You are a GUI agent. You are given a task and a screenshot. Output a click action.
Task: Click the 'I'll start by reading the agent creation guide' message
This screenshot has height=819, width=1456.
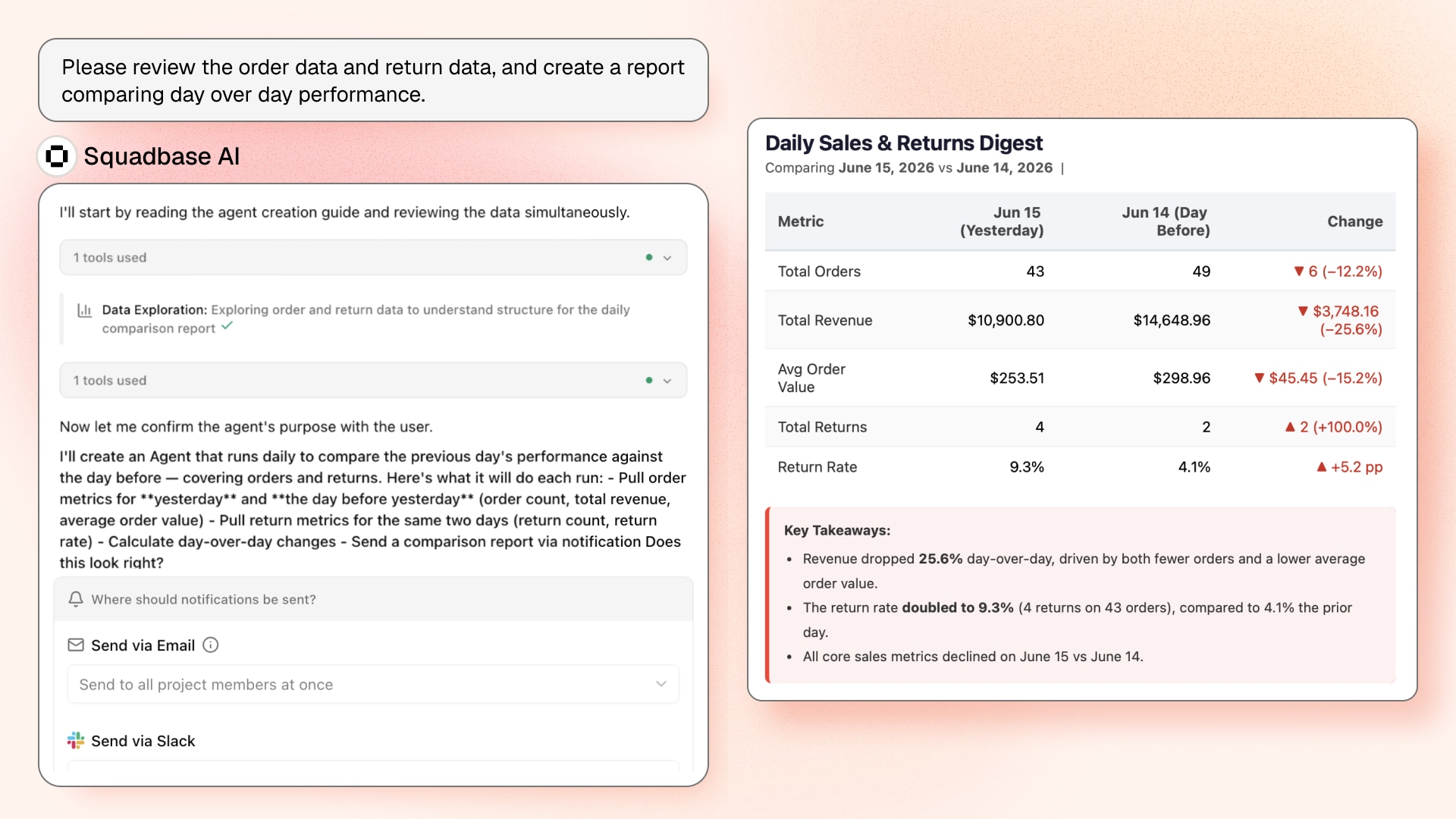344,212
